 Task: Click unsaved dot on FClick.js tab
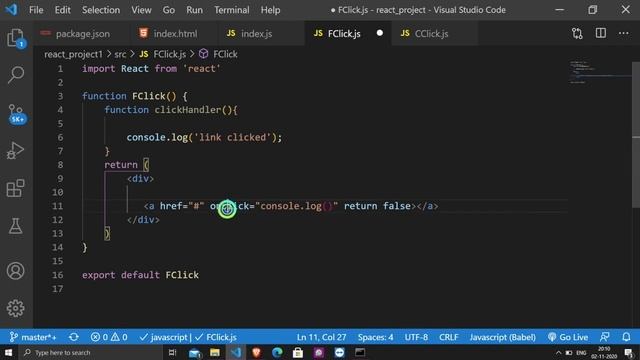click(380, 33)
